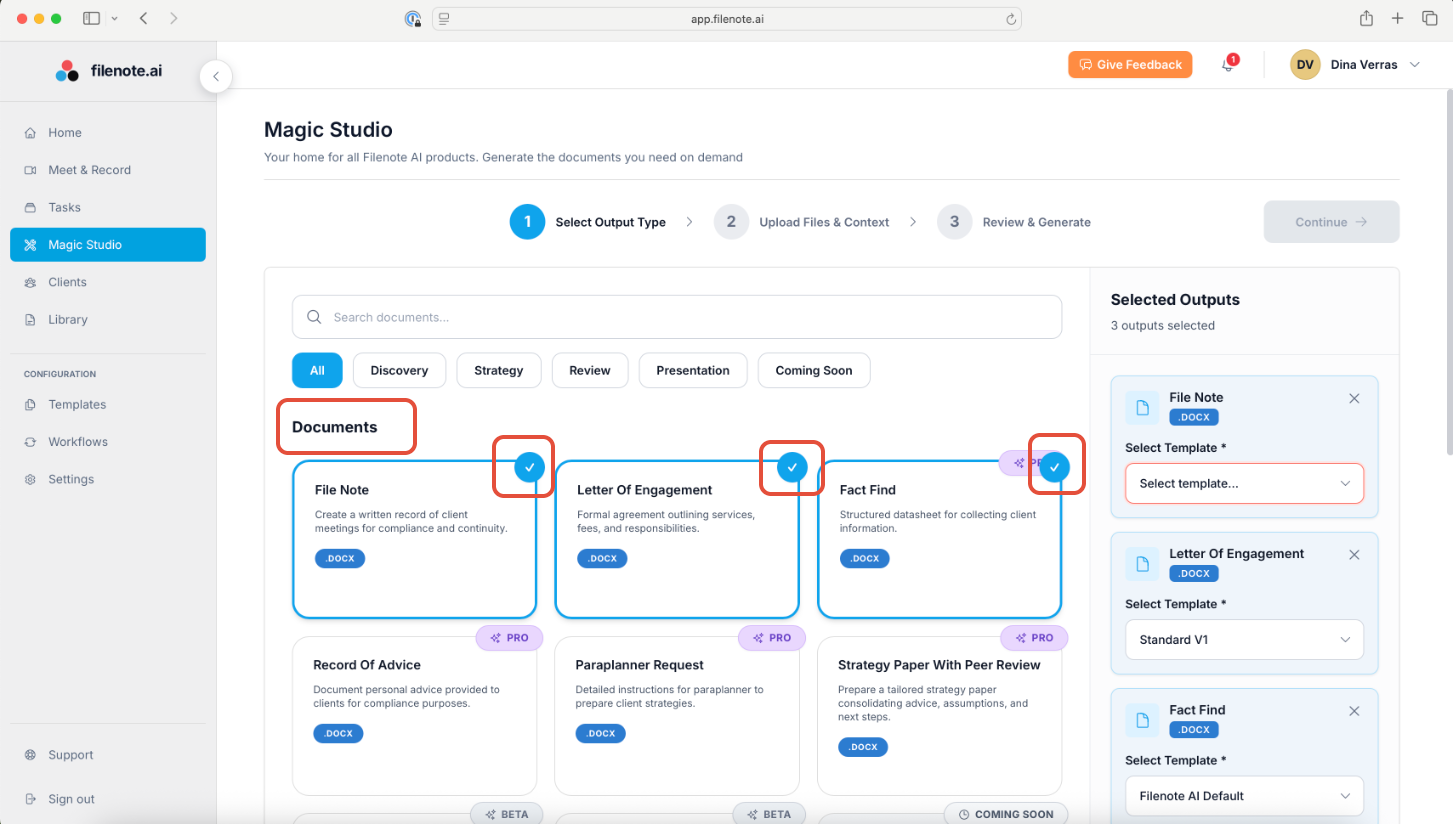Screen dimensions: 1453x824
Task: Filter documents by the Discovery tab
Action: [x=399, y=370]
